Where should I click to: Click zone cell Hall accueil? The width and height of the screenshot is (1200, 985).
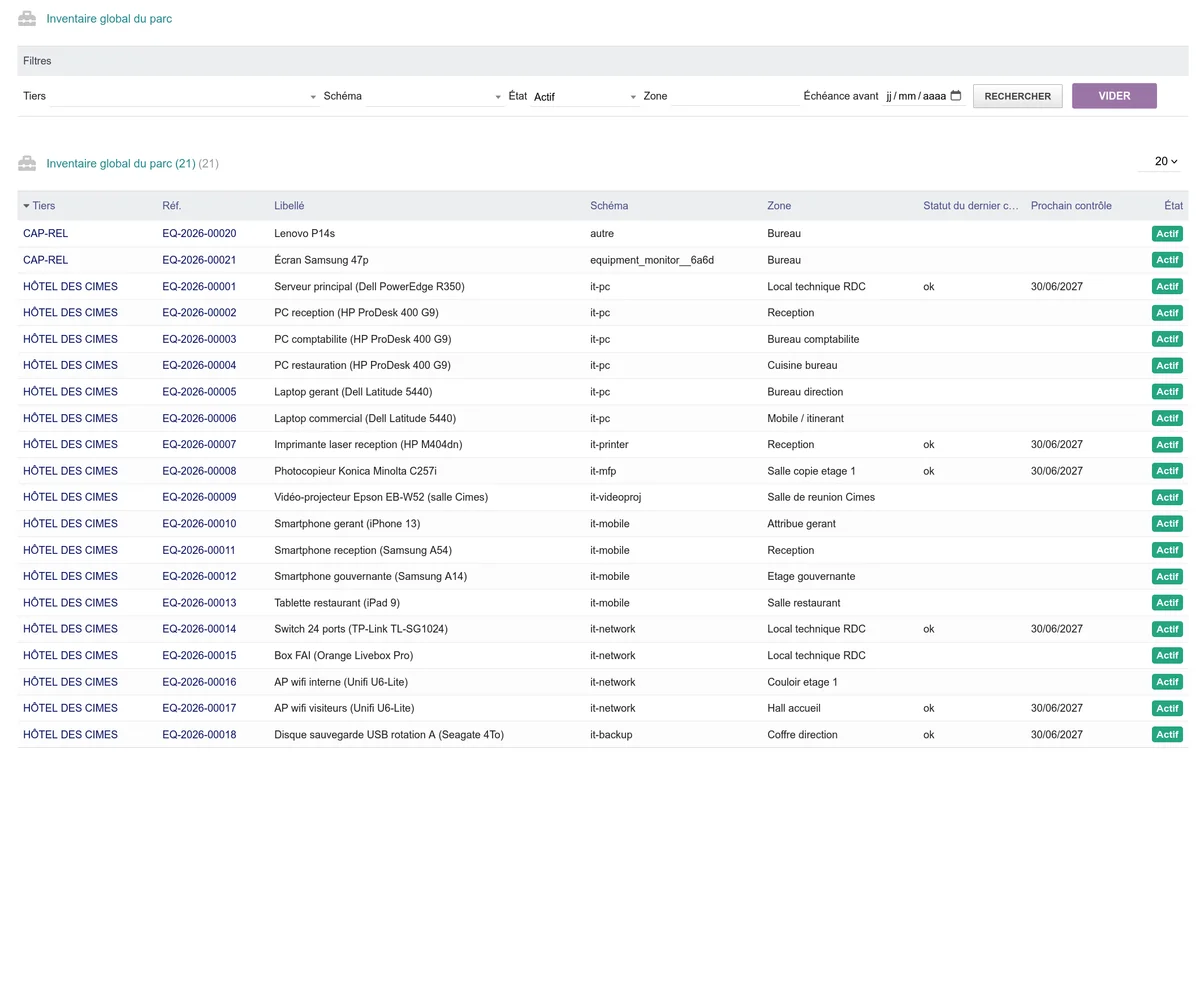point(794,708)
